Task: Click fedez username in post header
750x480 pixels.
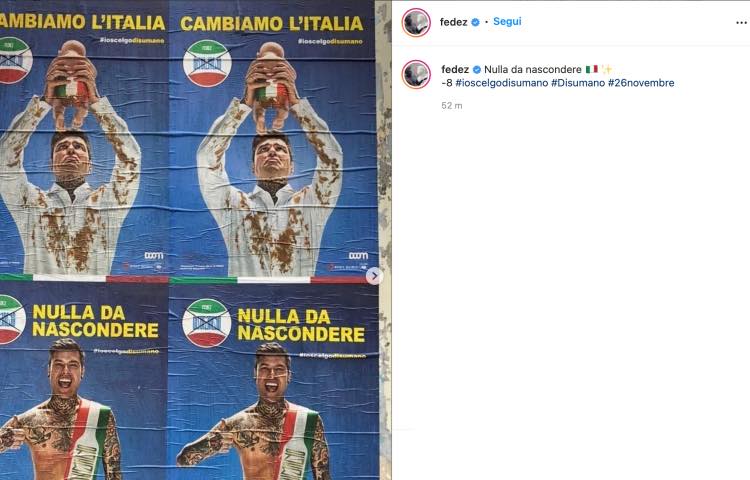Action: pos(453,22)
